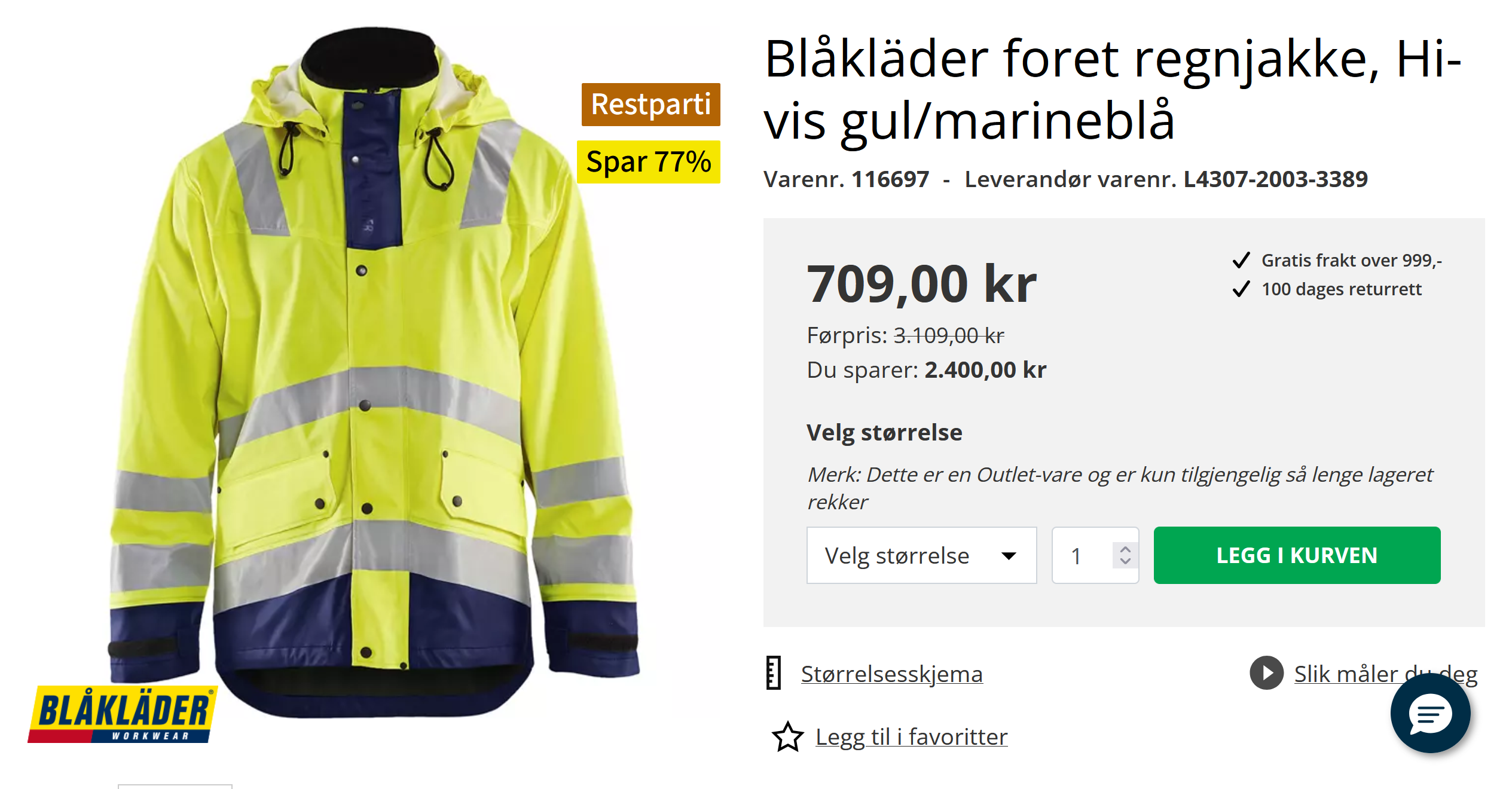Open 'Slik måler du deg' link

[1385, 674]
